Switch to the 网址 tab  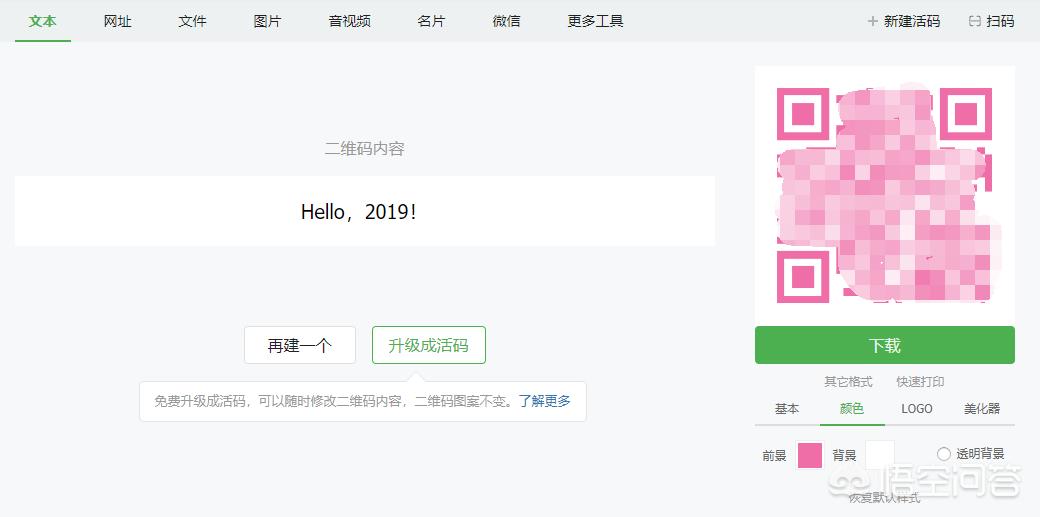(x=118, y=21)
